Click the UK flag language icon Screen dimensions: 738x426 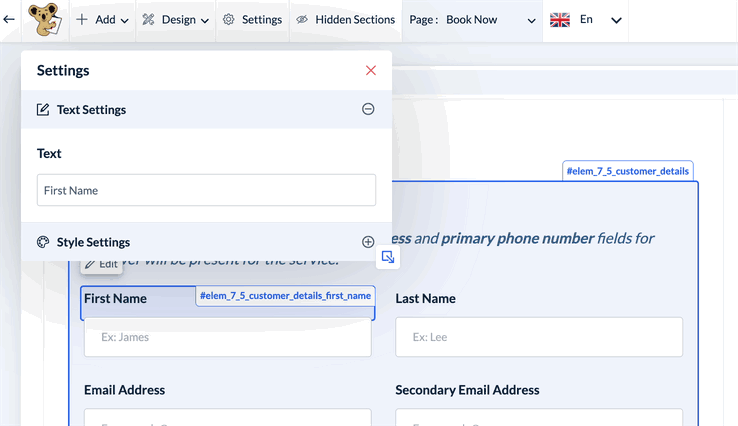560,20
